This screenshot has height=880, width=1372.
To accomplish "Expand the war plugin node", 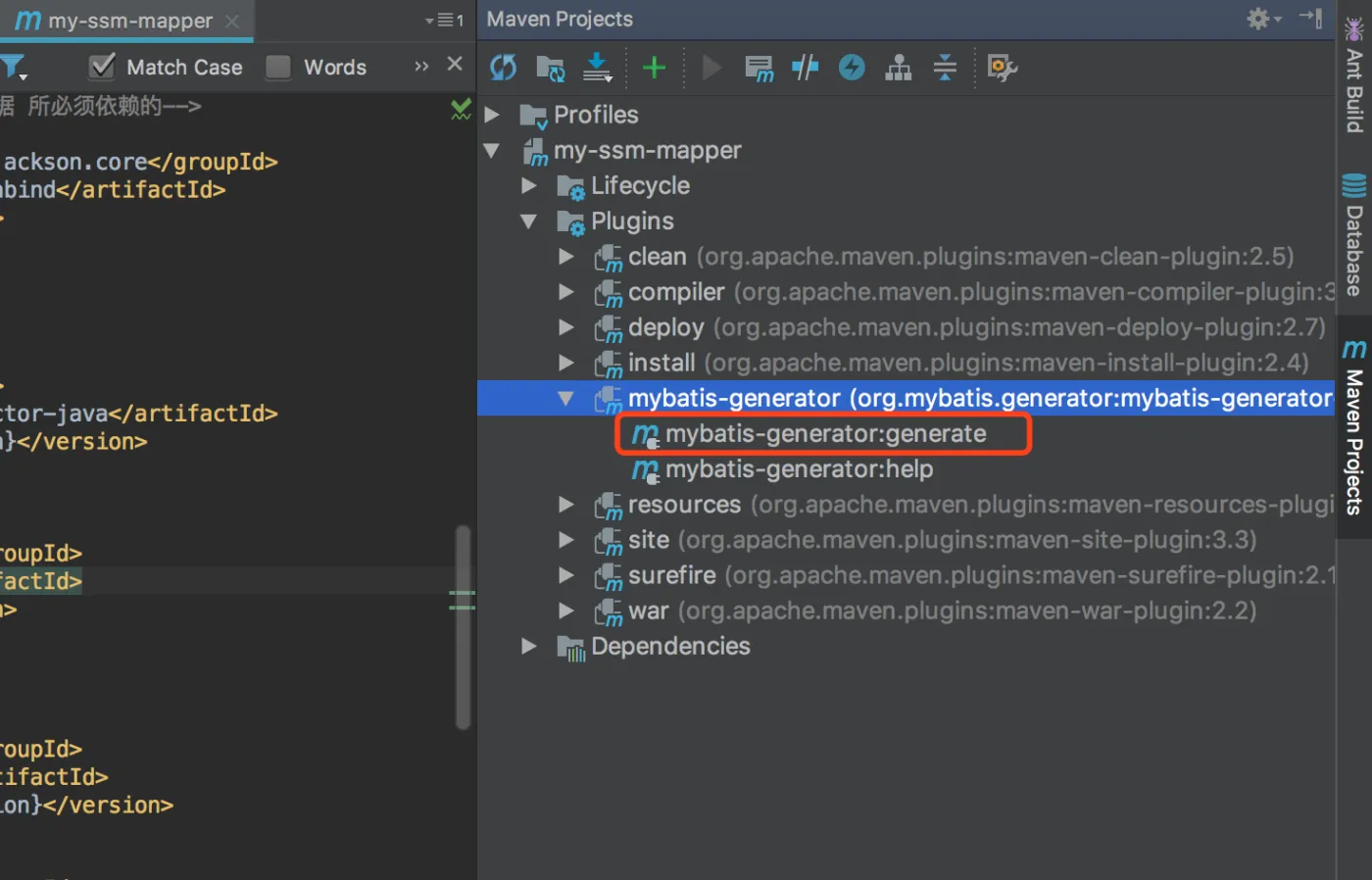I will click(566, 611).
